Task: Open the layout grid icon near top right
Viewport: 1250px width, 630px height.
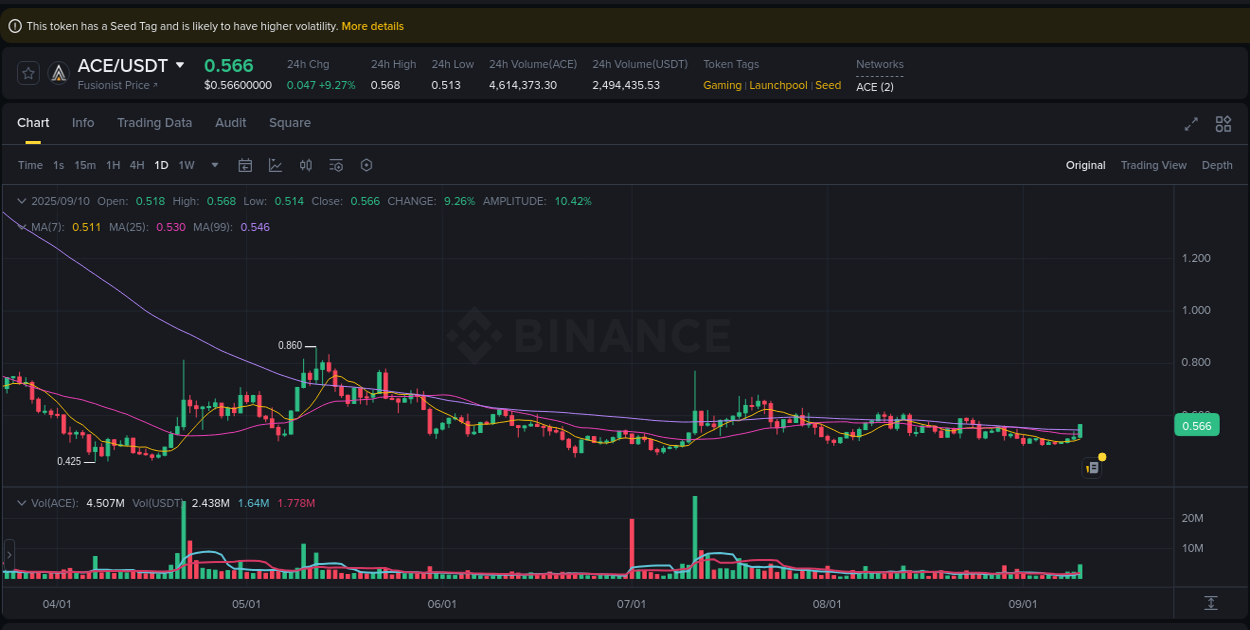Action: point(1223,124)
